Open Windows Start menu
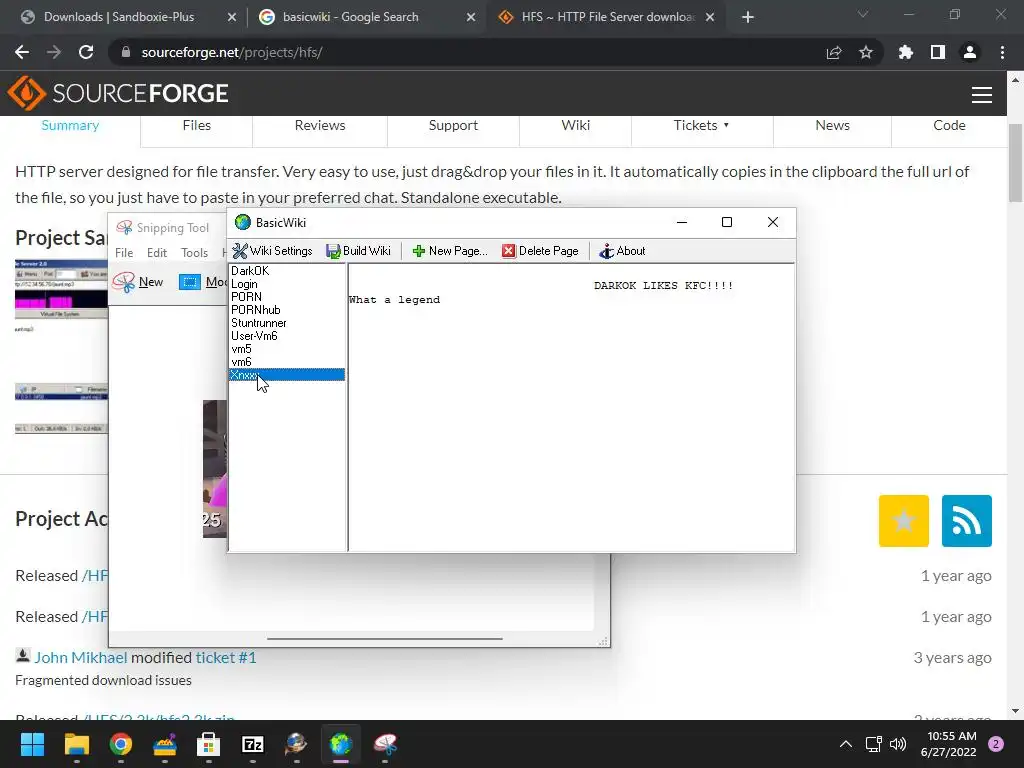1024x768 pixels. (32, 744)
